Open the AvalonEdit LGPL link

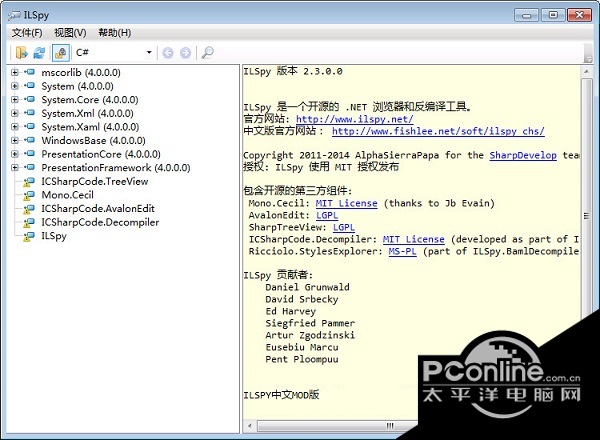[x=327, y=215]
